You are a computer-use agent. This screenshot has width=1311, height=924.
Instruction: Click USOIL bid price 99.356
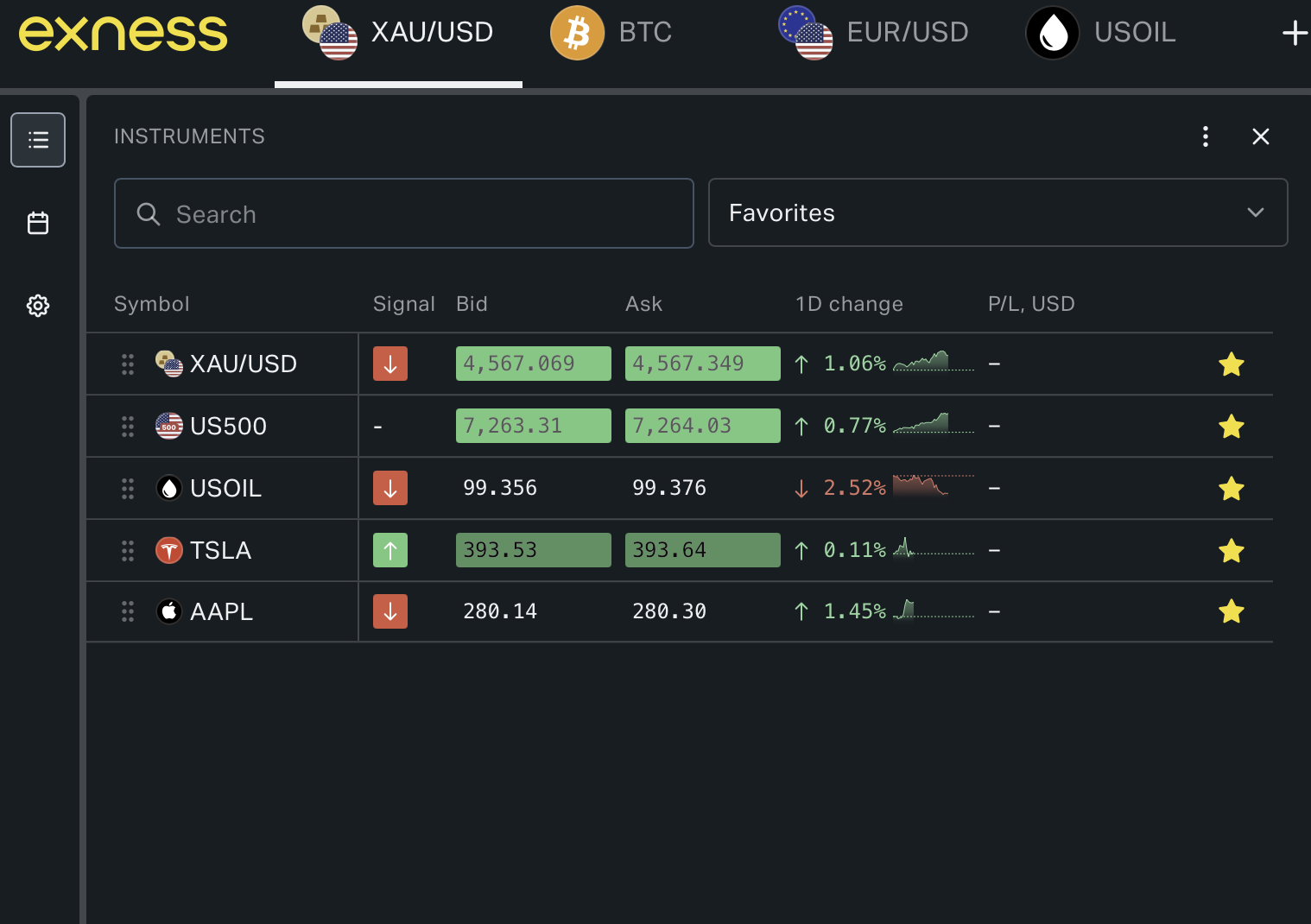500,488
